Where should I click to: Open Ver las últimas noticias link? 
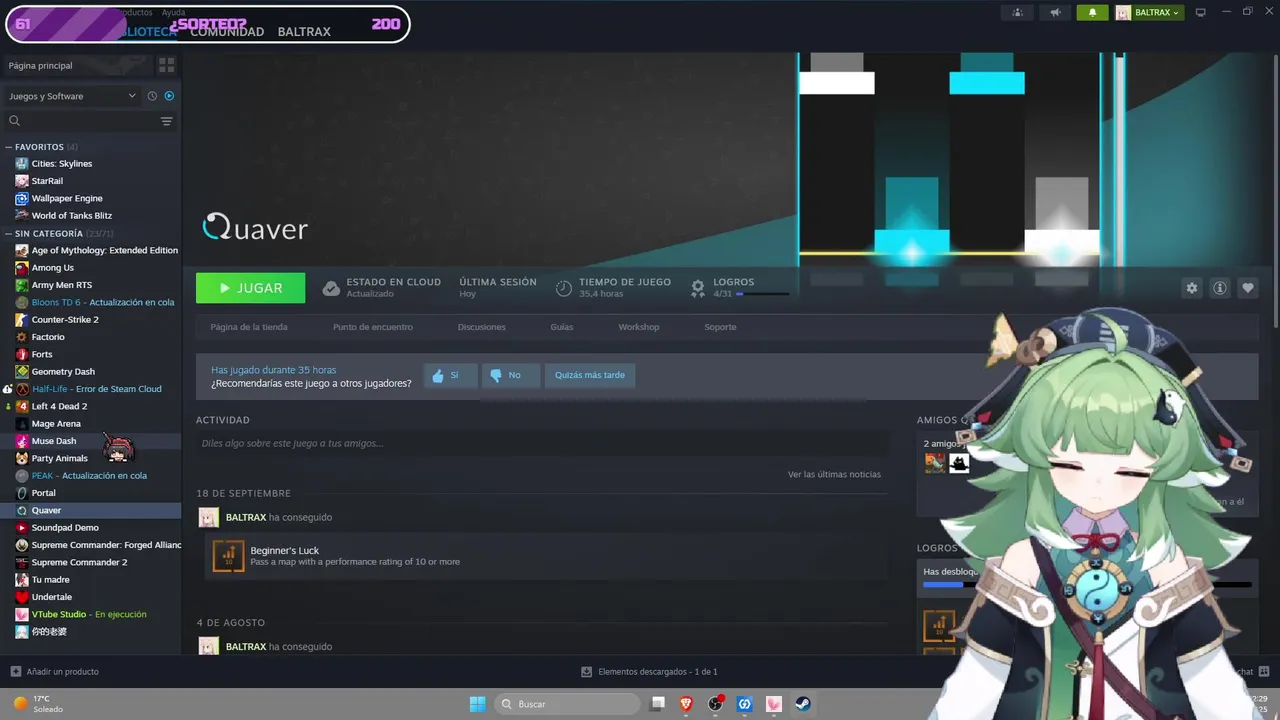pyautogui.click(x=834, y=474)
